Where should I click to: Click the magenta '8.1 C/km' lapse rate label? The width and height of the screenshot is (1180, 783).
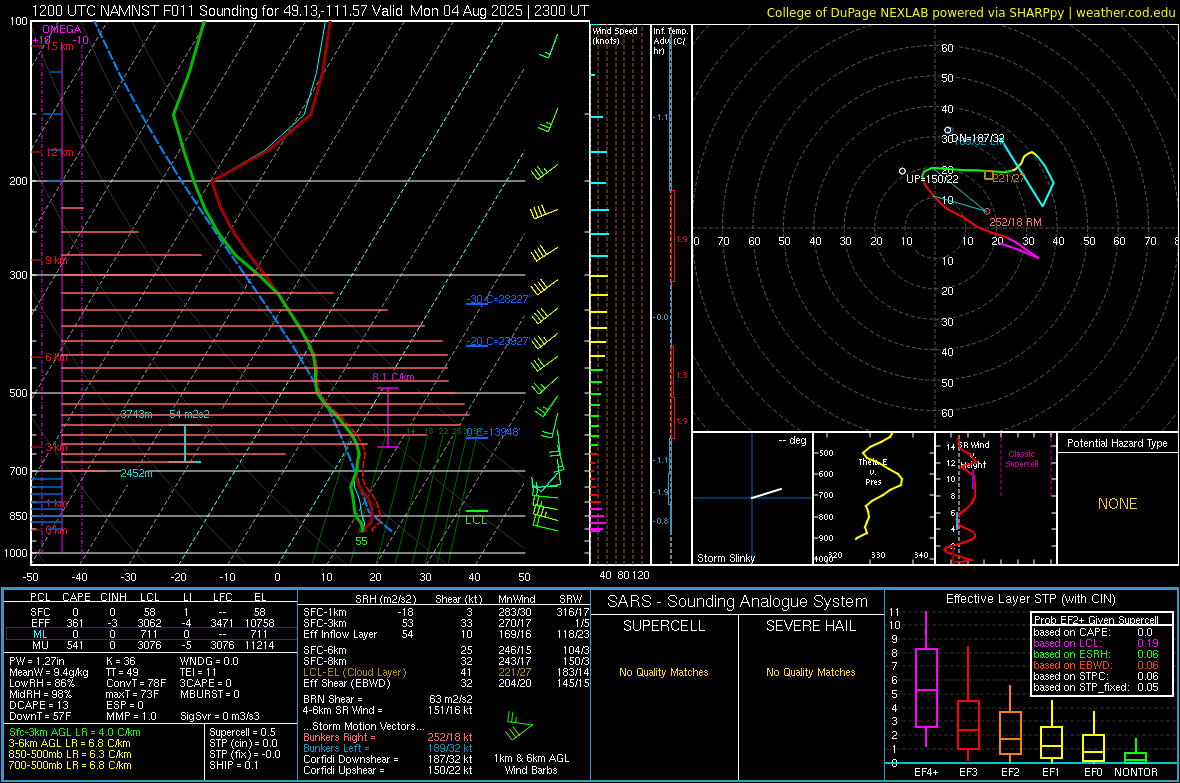(x=393, y=377)
